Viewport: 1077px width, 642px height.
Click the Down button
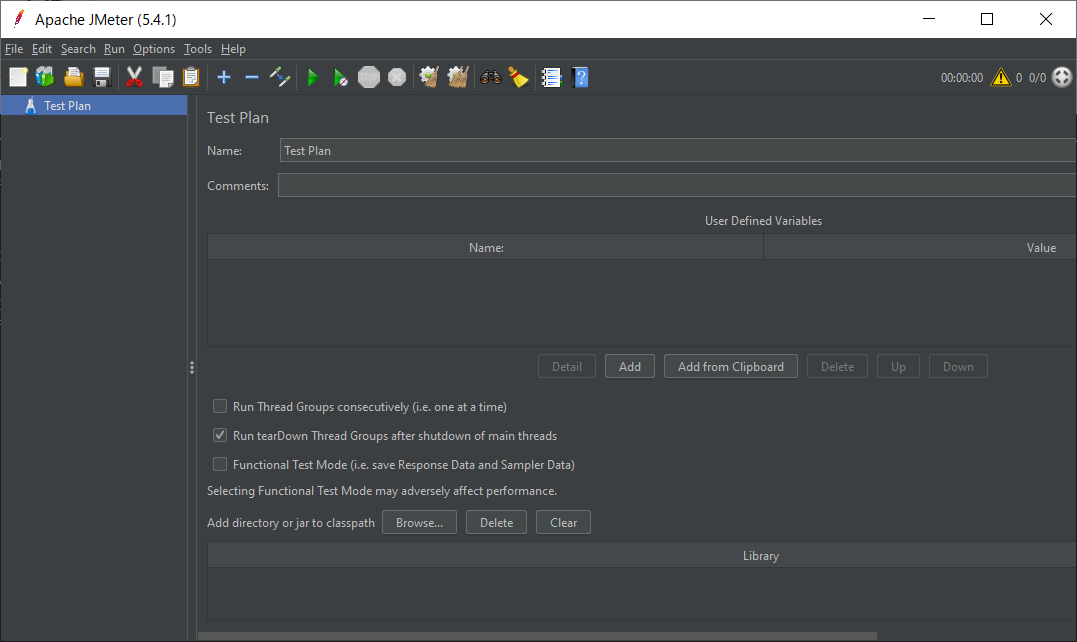click(958, 367)
